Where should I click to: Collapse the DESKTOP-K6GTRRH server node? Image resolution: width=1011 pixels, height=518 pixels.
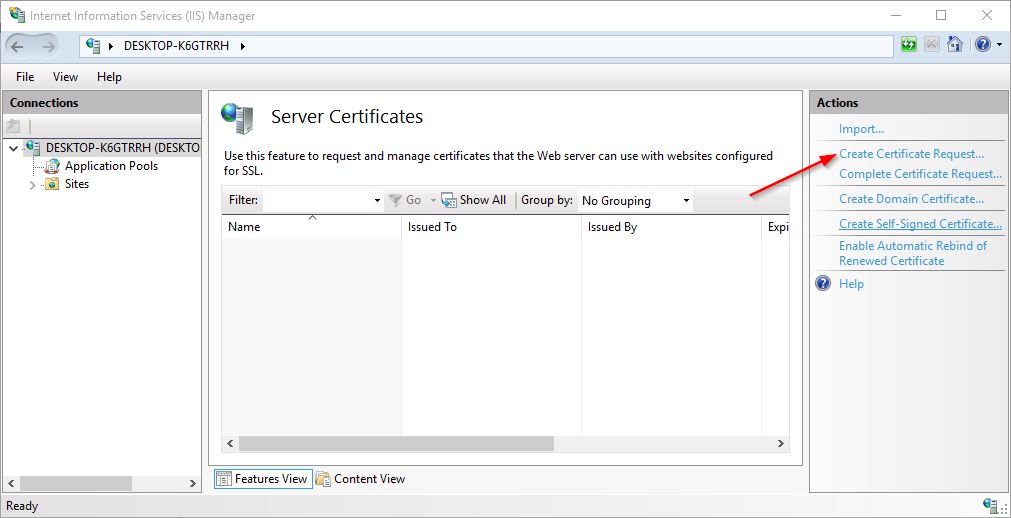13,148
